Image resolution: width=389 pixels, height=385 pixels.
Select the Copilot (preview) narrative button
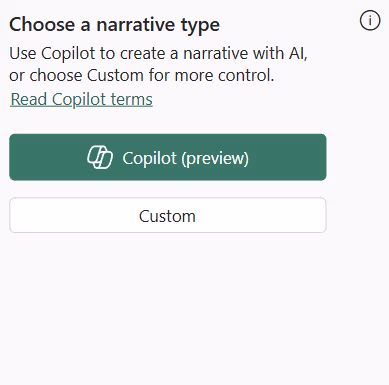168,157
